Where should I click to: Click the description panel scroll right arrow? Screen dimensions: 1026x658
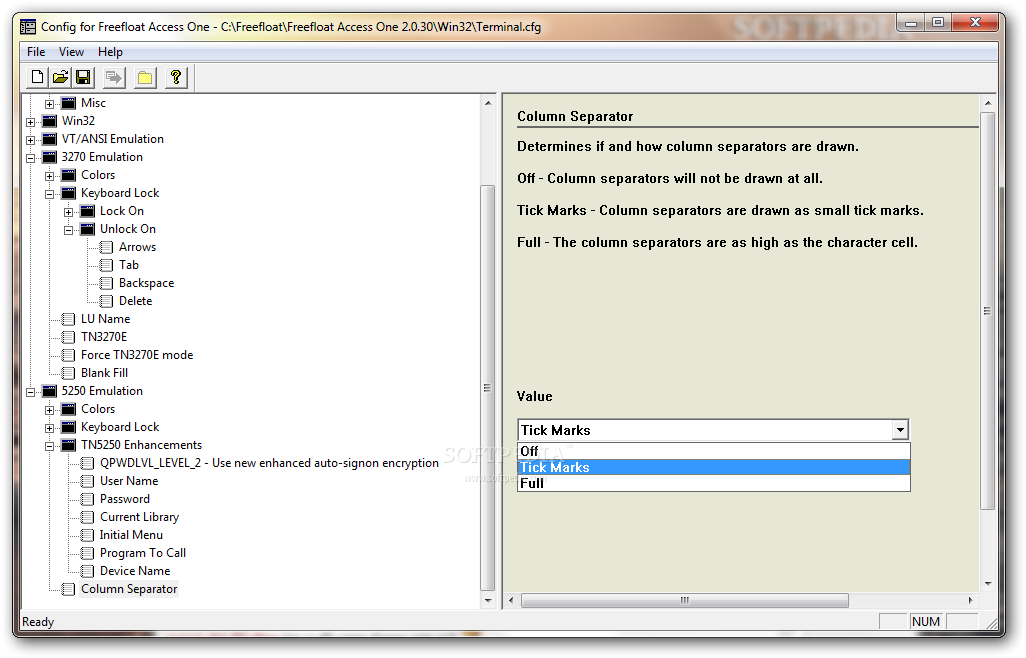click(x=970, y=600)
